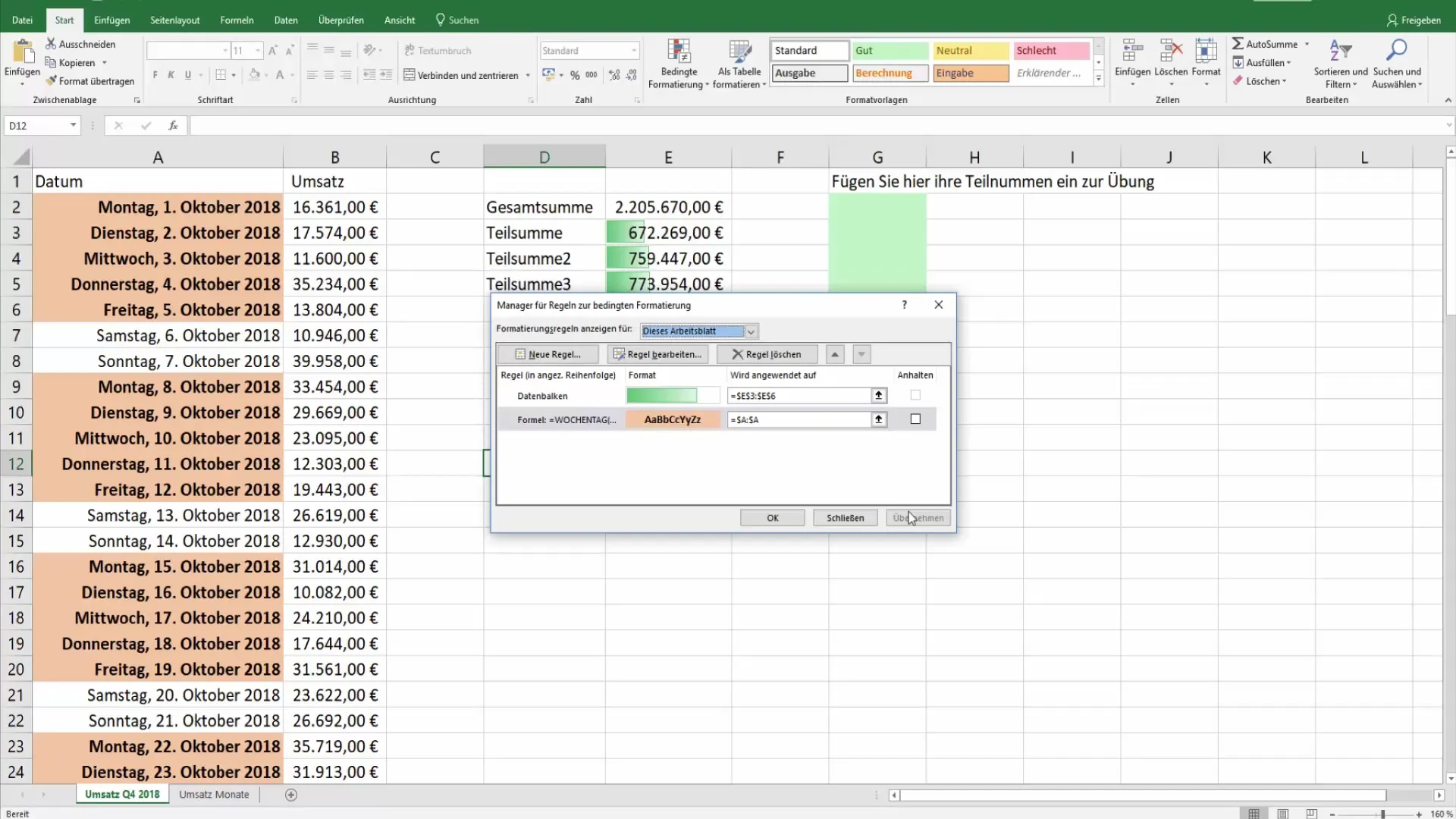Open number format Standard dropdown

point(634,51)
